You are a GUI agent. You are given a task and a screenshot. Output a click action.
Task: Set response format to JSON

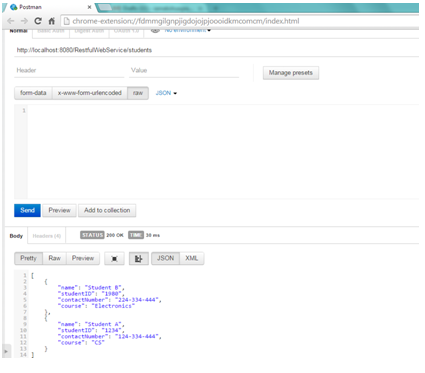[166, 258]
